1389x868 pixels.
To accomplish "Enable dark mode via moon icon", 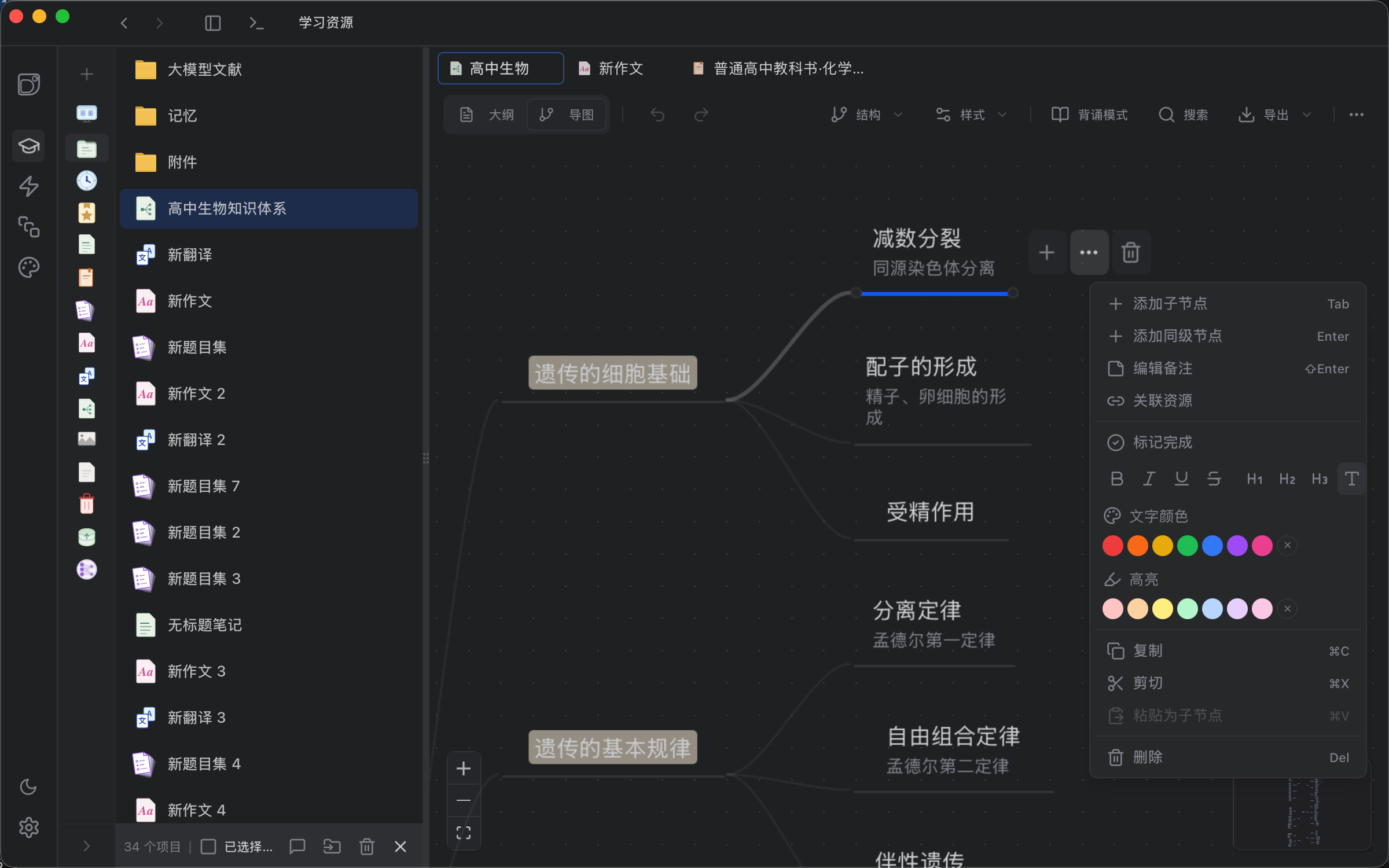I will click(28, 787).
